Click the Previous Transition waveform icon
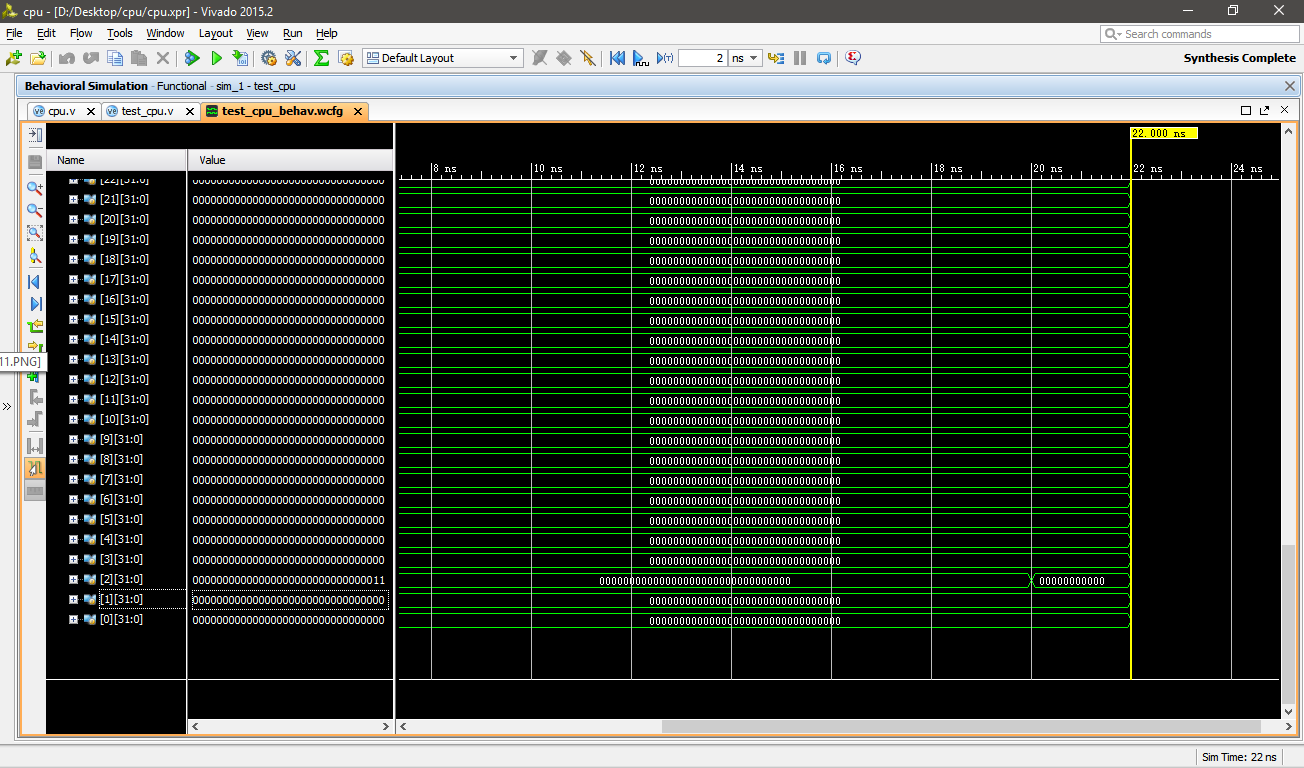Viewport: 1304px width, 768px height. point(35,326)
